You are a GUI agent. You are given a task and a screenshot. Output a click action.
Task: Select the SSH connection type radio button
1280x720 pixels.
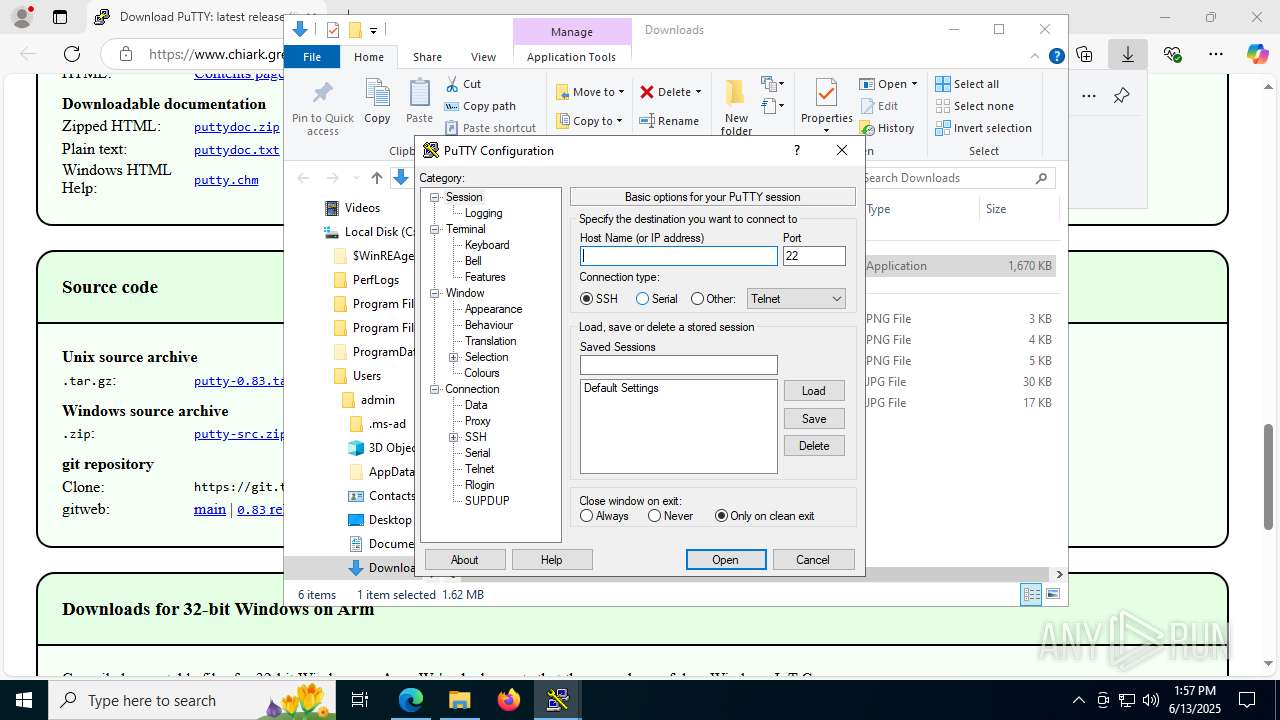(586, 299)
